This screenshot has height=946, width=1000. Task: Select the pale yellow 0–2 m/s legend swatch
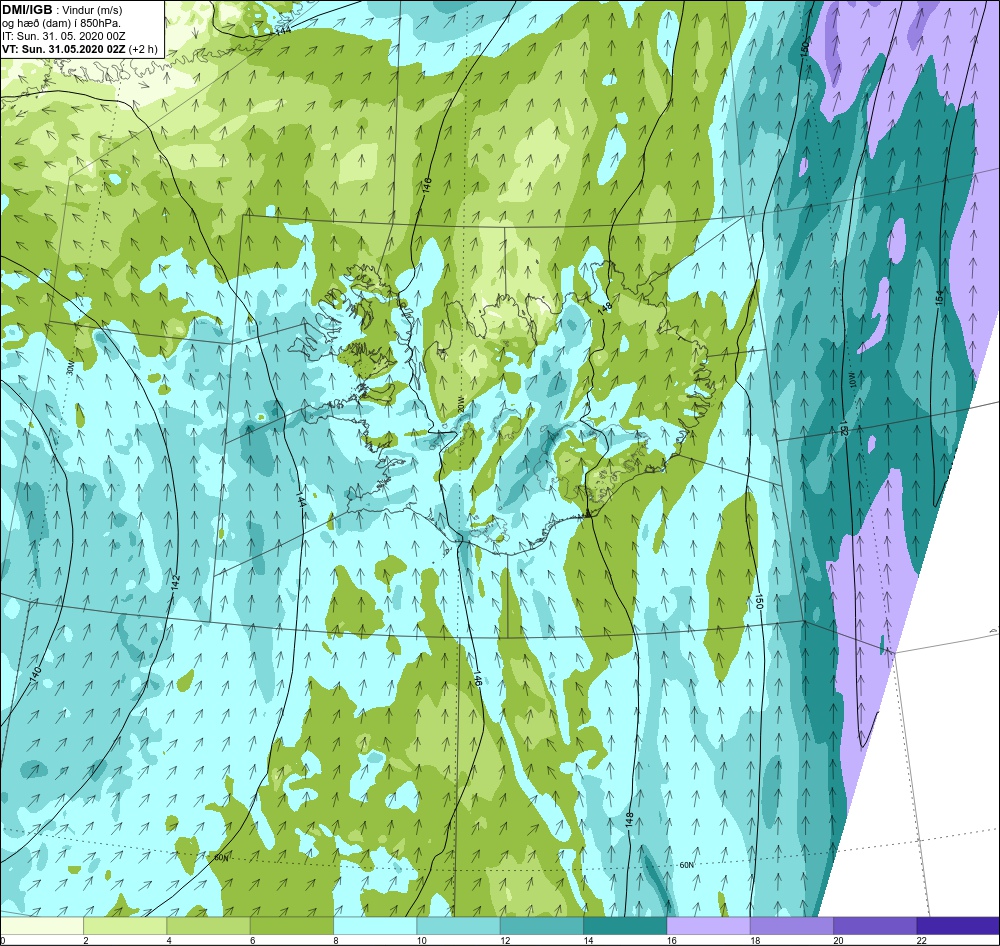pyautogui.click(x=42, y=925)
